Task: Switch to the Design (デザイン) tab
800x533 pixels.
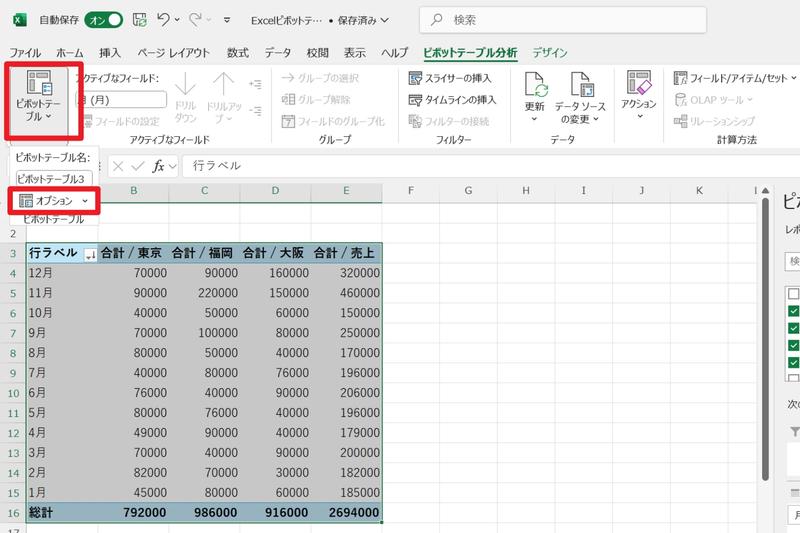Action: click(550, 53)
